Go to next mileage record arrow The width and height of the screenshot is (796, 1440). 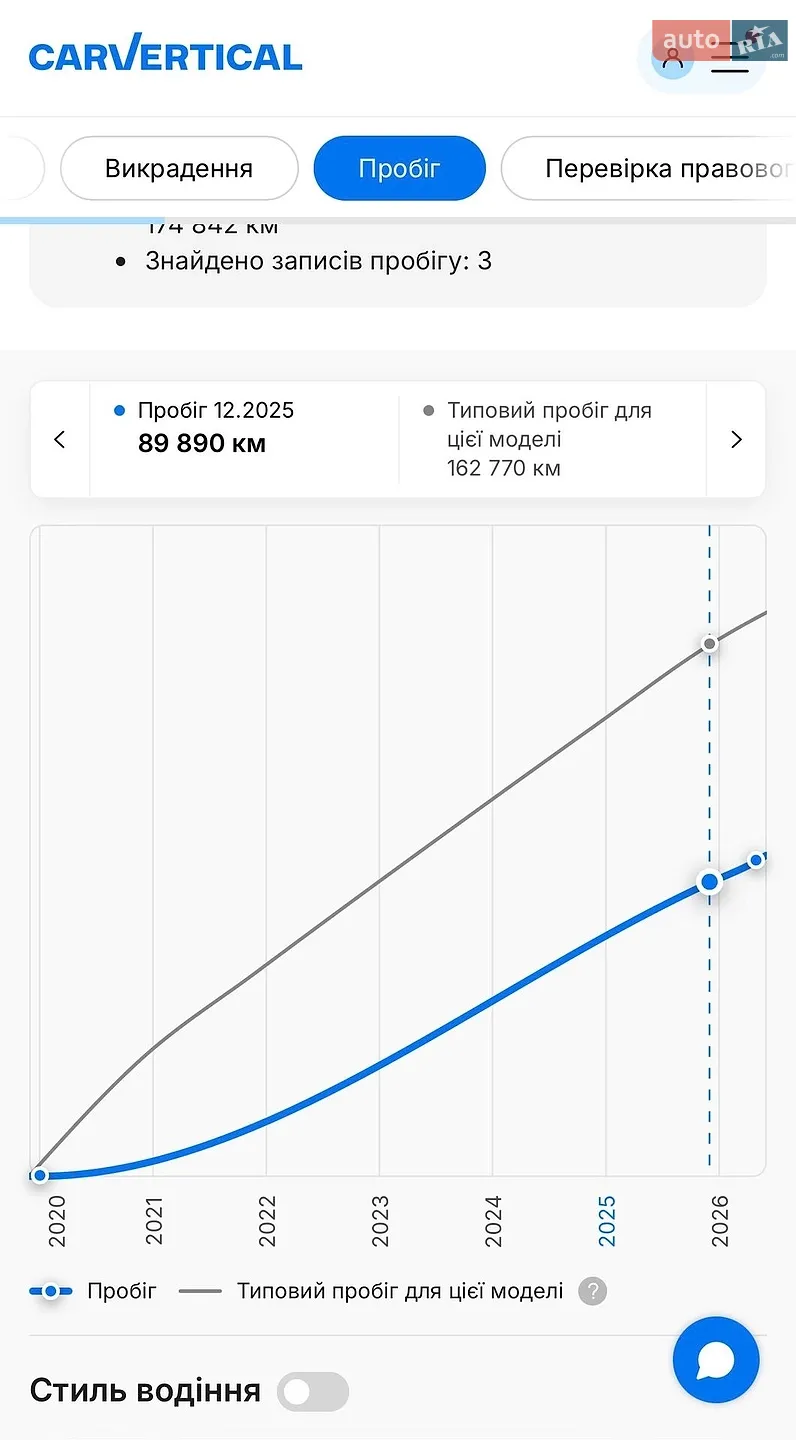click(x=736, y=439)
